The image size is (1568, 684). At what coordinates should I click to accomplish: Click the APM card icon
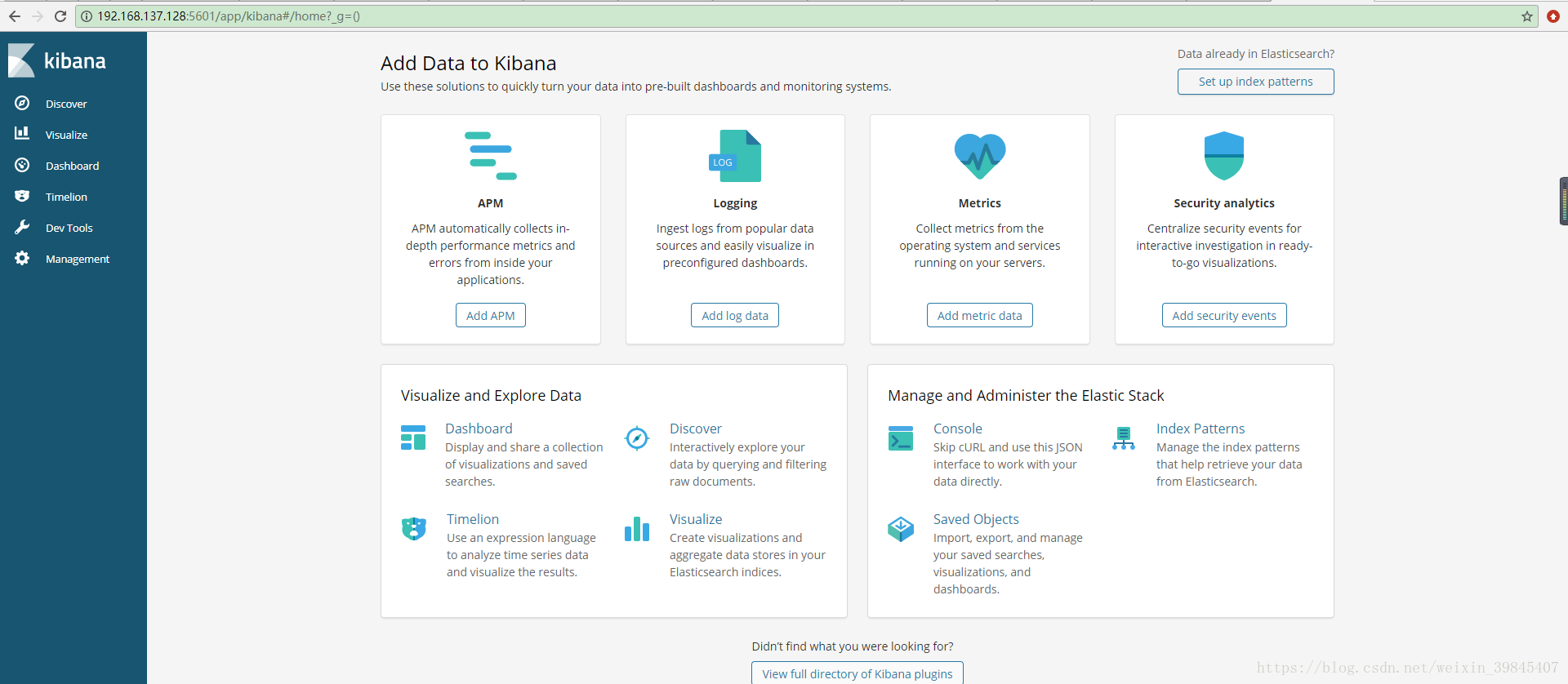(490, 156)
